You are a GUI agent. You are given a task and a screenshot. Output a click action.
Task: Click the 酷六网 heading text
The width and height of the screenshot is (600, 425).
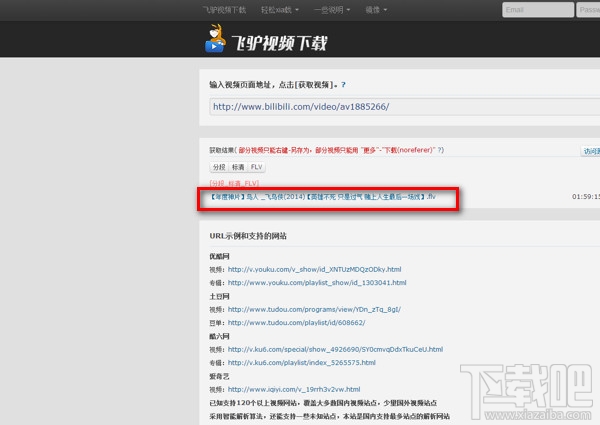[219, 336]
